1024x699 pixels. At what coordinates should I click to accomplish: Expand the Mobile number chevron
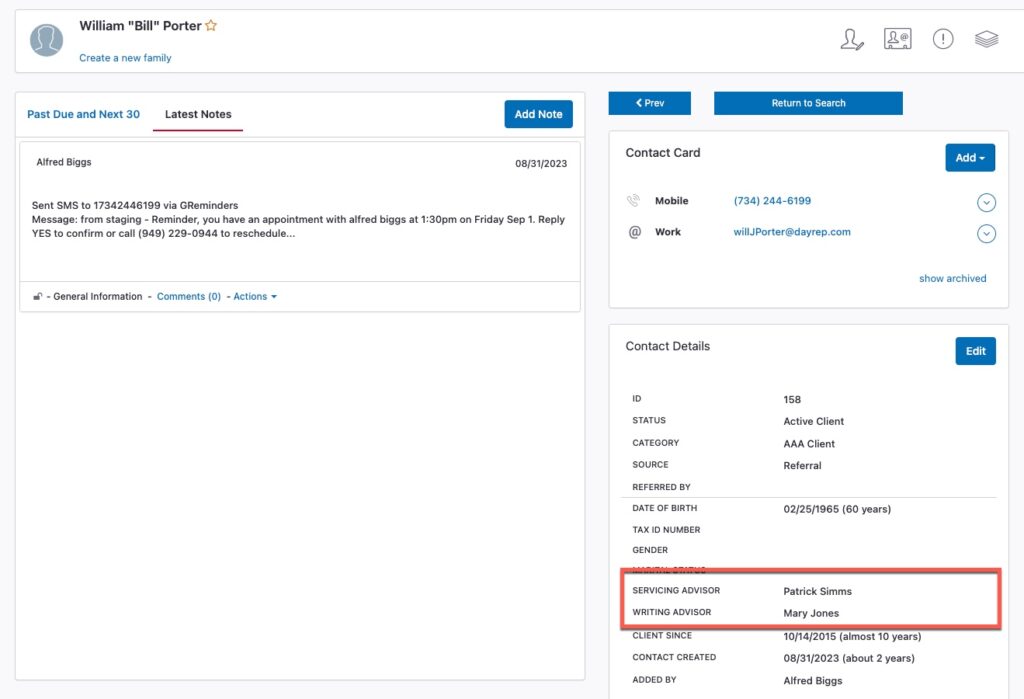(x=986, y=203)
